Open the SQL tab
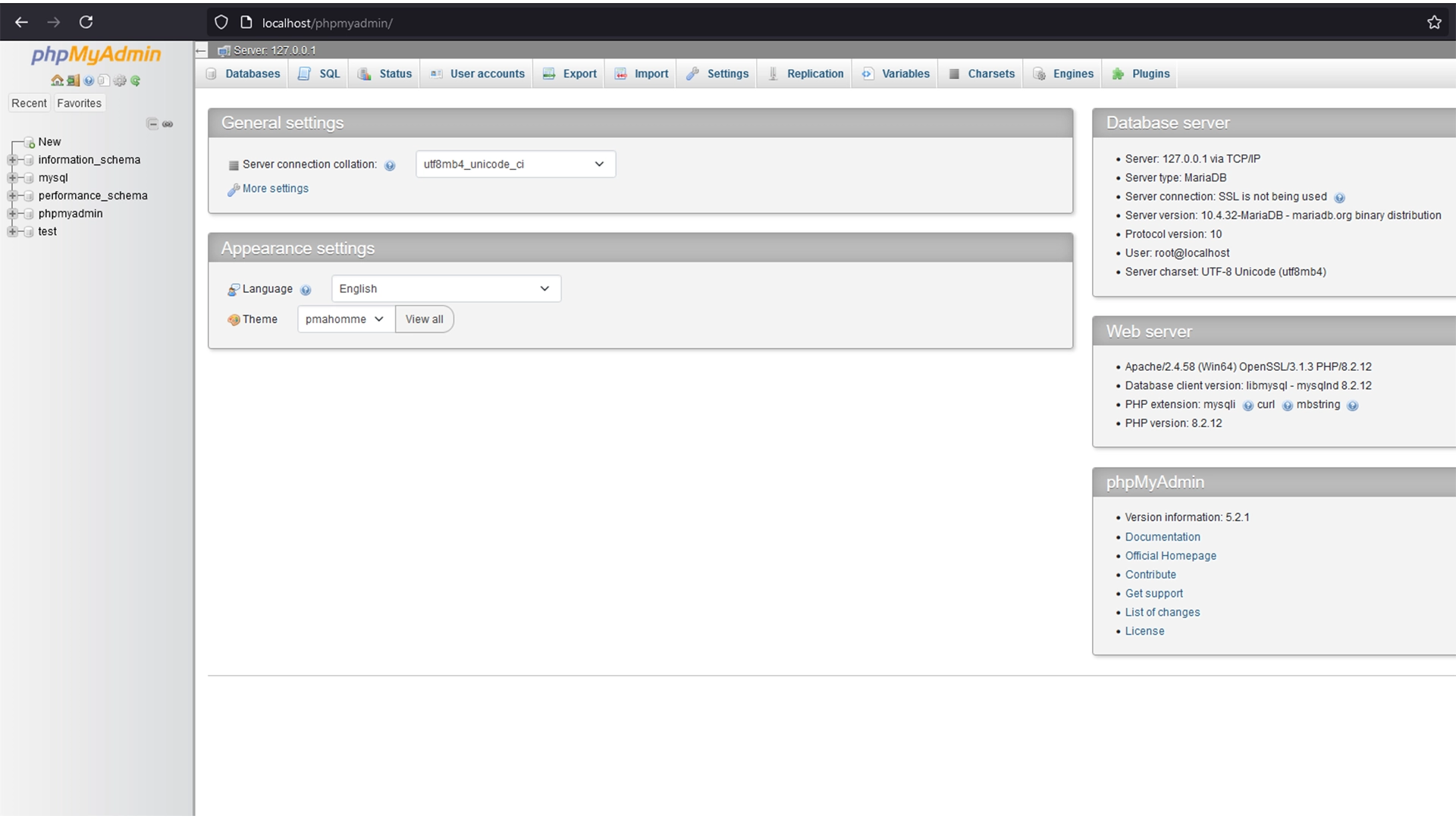This screenshot has height=819, width=1456. (x=319, y=74)
